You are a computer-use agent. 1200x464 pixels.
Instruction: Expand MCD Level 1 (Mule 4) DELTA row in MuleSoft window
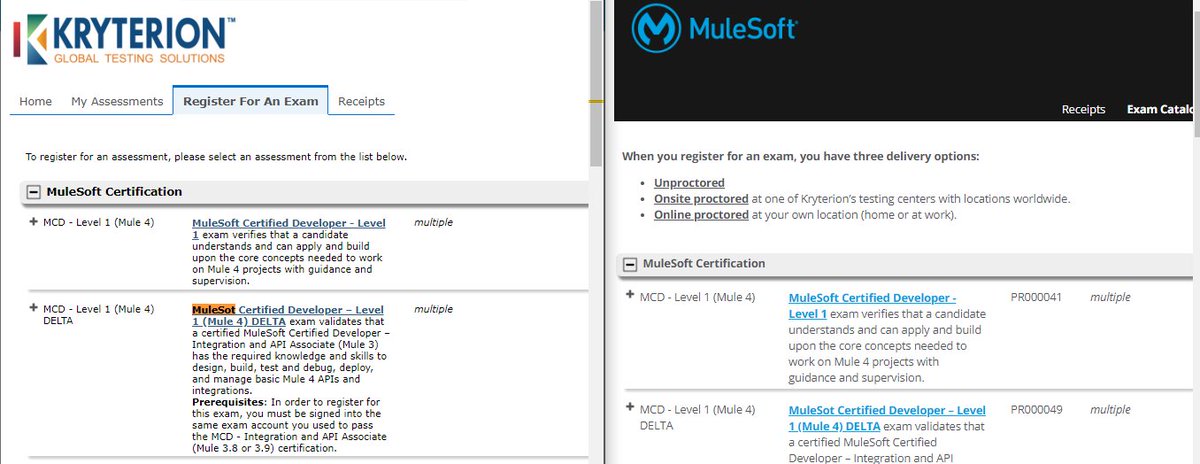pyautogui.click(x=630, y=408)
